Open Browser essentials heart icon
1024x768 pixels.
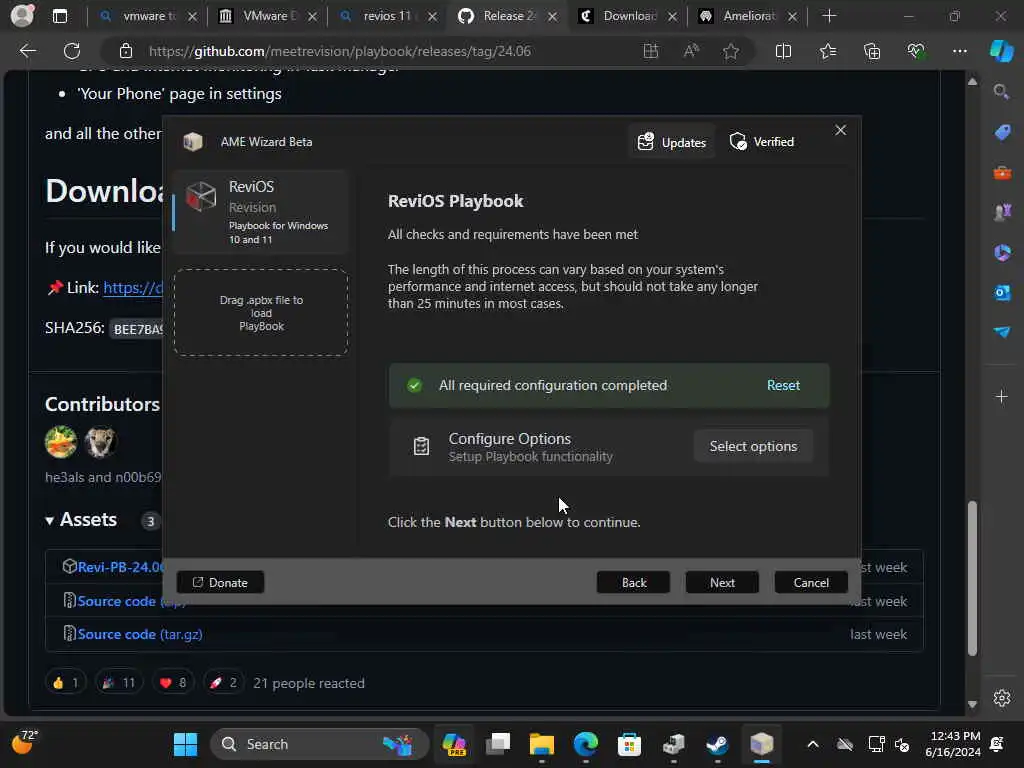click(916, 51)
